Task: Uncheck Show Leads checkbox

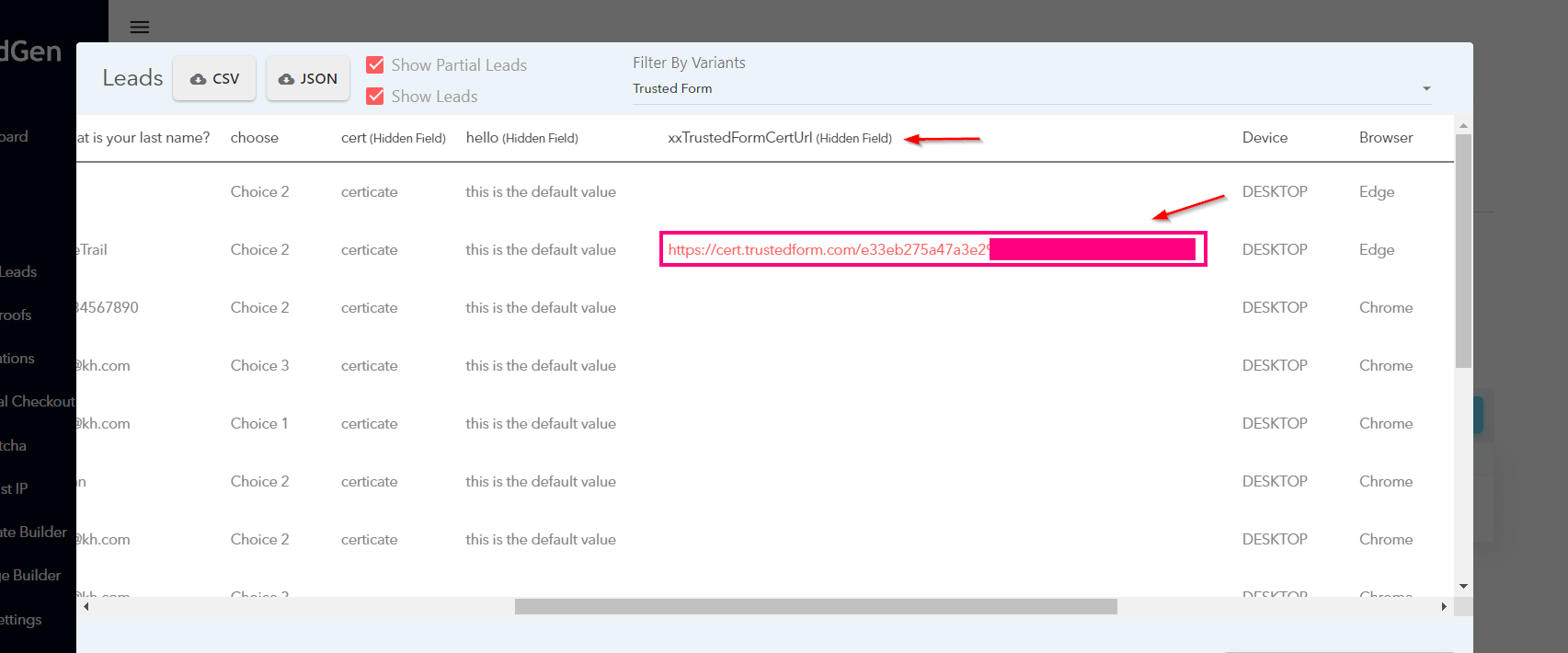Action: click(375, 96)
